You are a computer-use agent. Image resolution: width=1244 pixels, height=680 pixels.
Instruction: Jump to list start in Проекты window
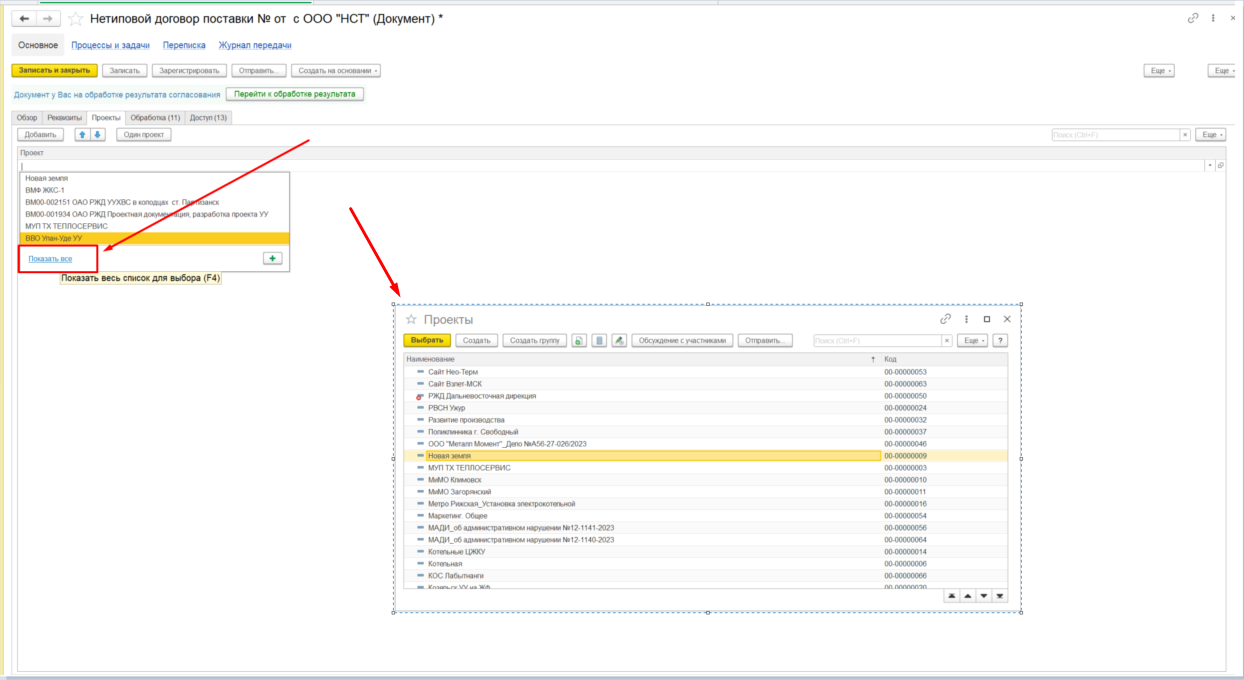pos(951,596)
